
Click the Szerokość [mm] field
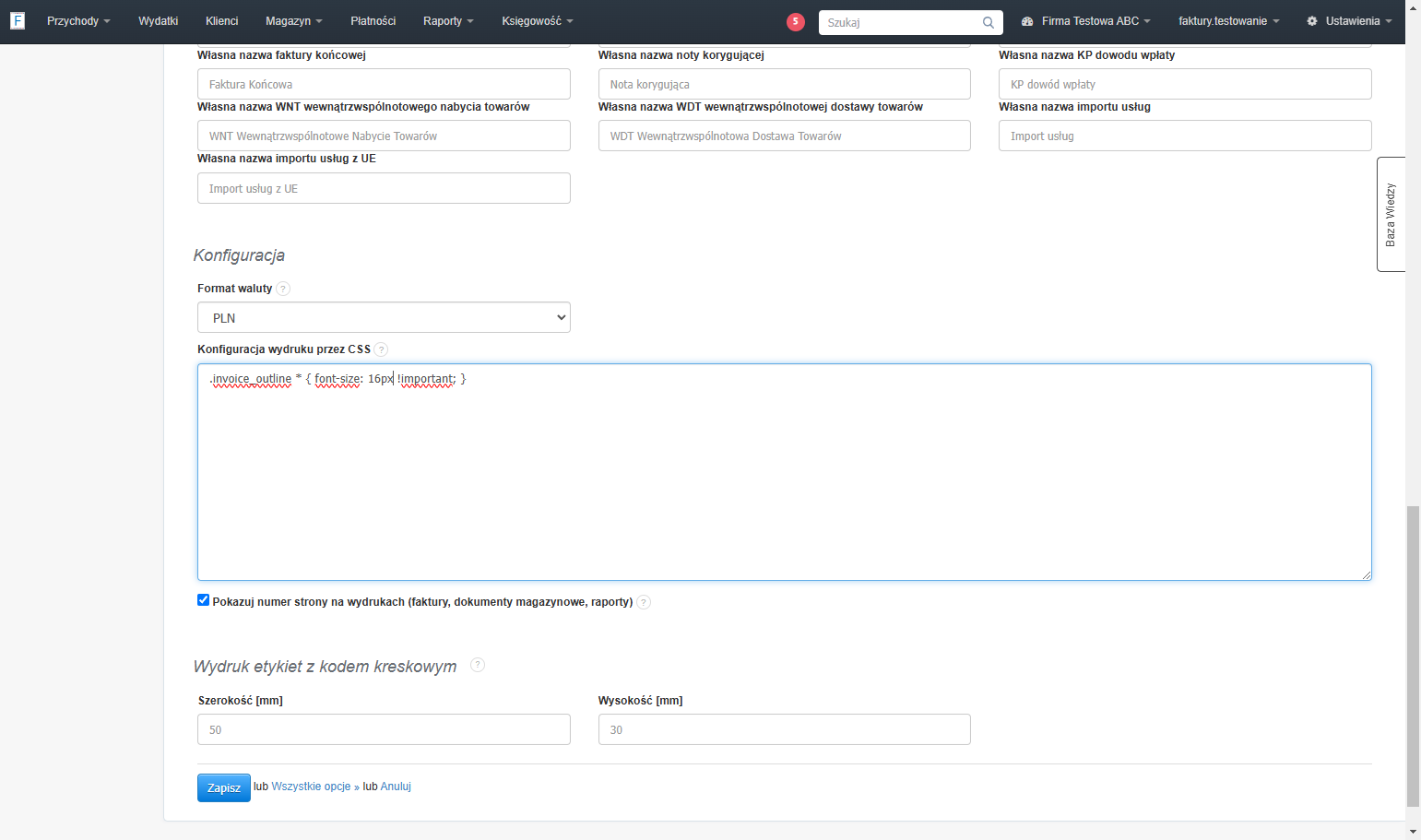pyautogui.click(x=384, y=729)
